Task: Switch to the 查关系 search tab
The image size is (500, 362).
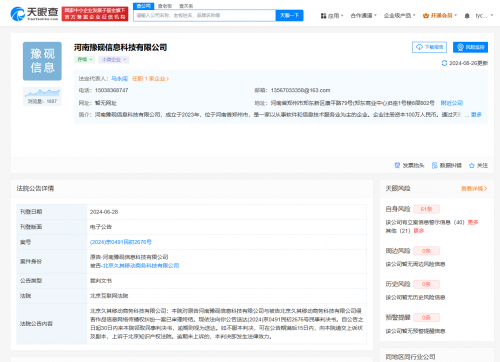Action: point(186,6)
